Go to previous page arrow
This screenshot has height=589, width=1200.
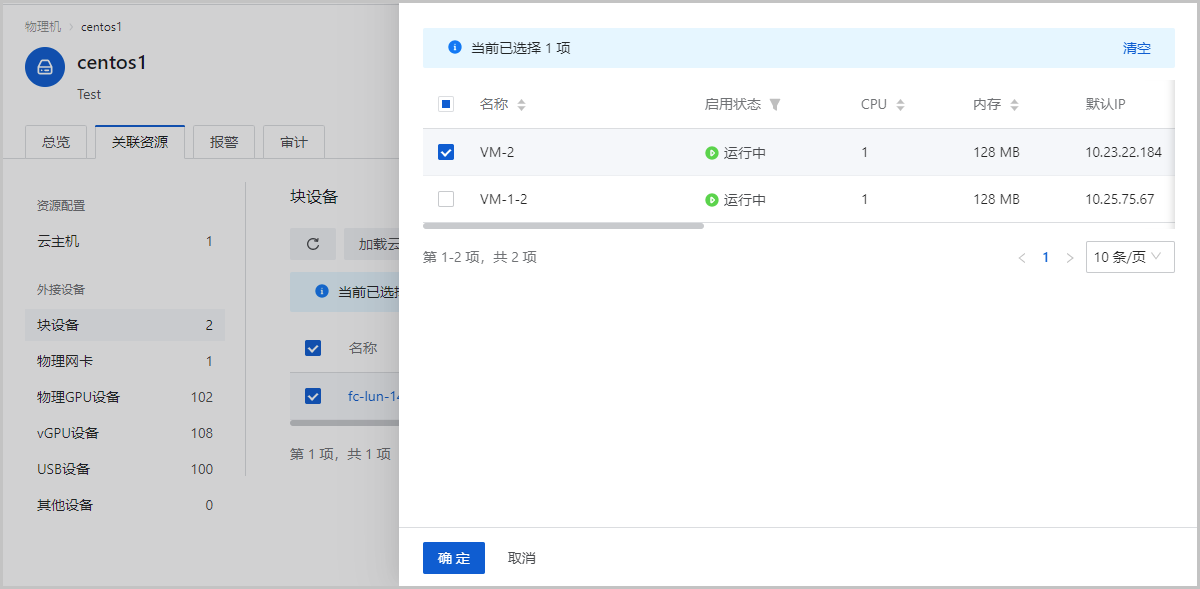point(1022,258)
